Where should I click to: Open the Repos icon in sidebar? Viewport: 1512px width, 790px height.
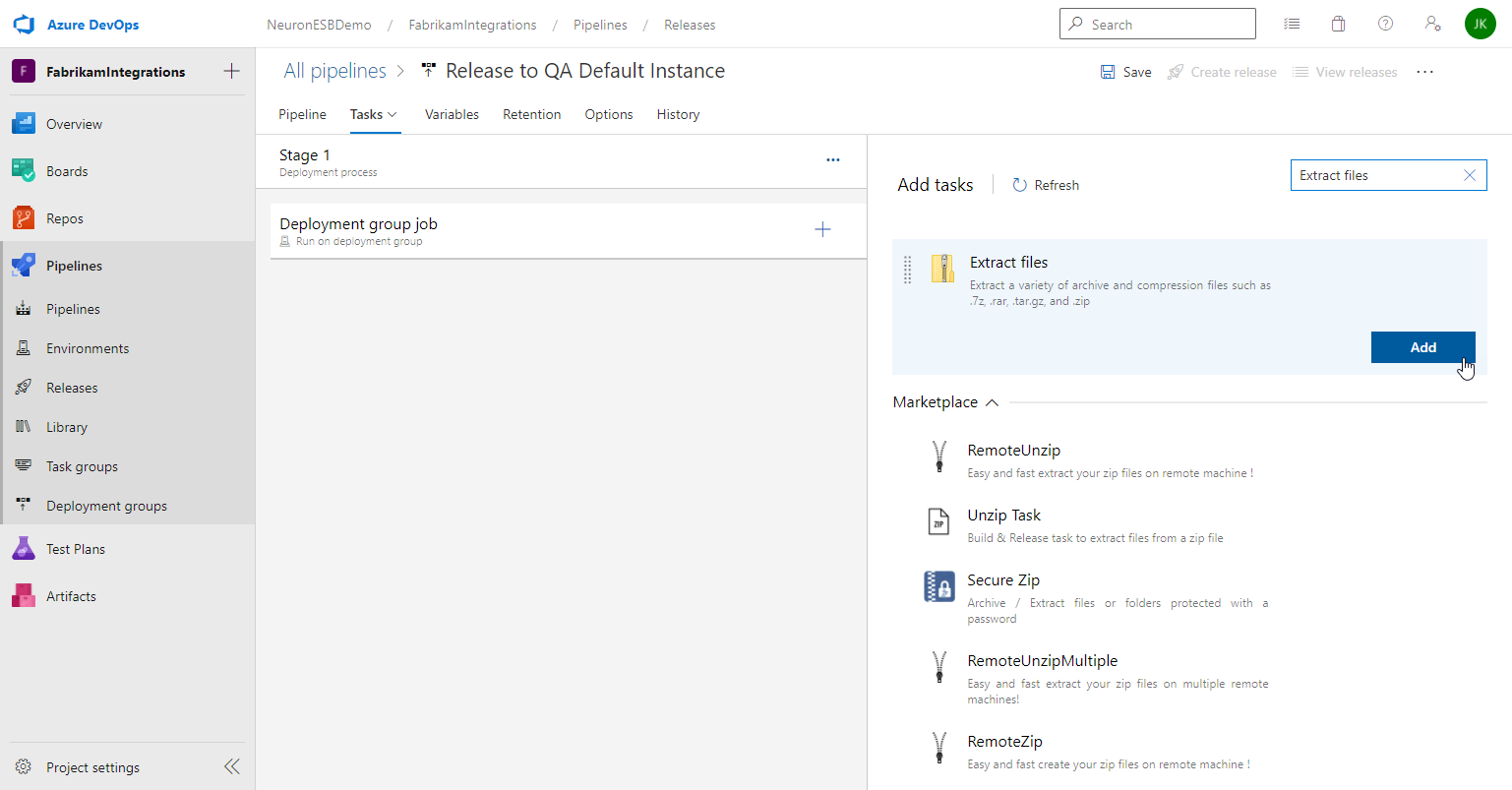[24, 218]
